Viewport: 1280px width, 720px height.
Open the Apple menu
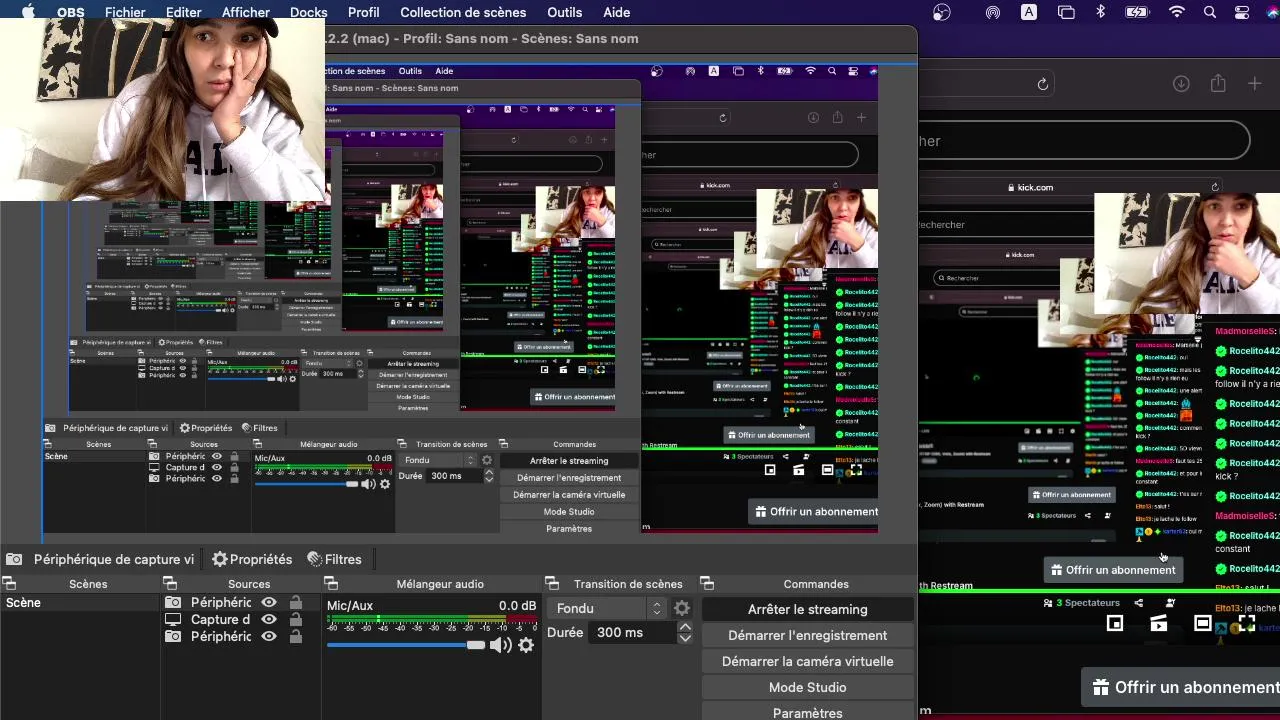(x=28, y=12)
